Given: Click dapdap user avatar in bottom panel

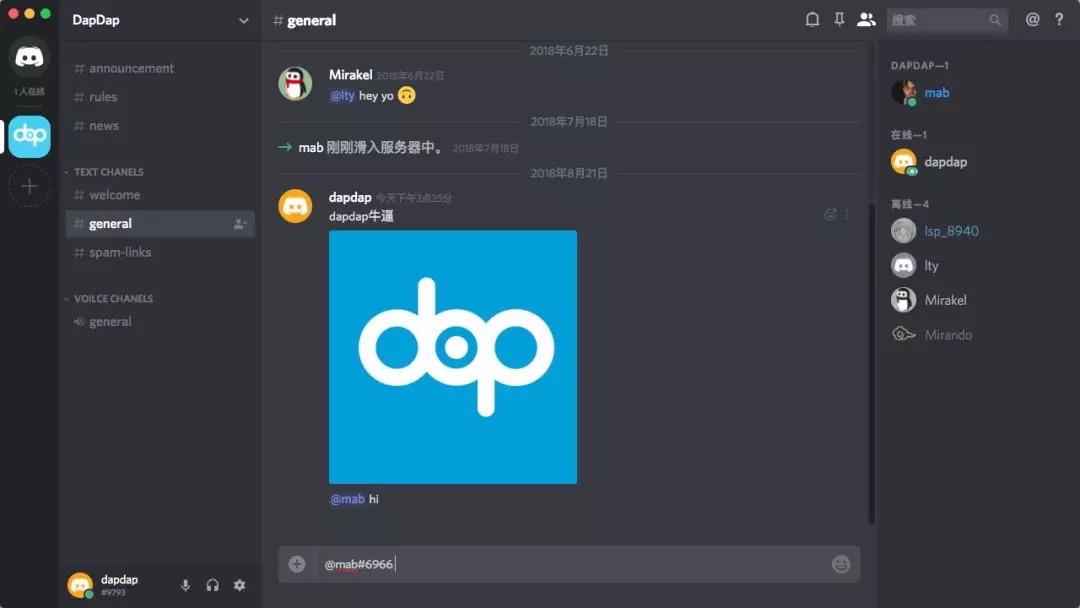Looking at the screenshot, I should click(80, 585).
